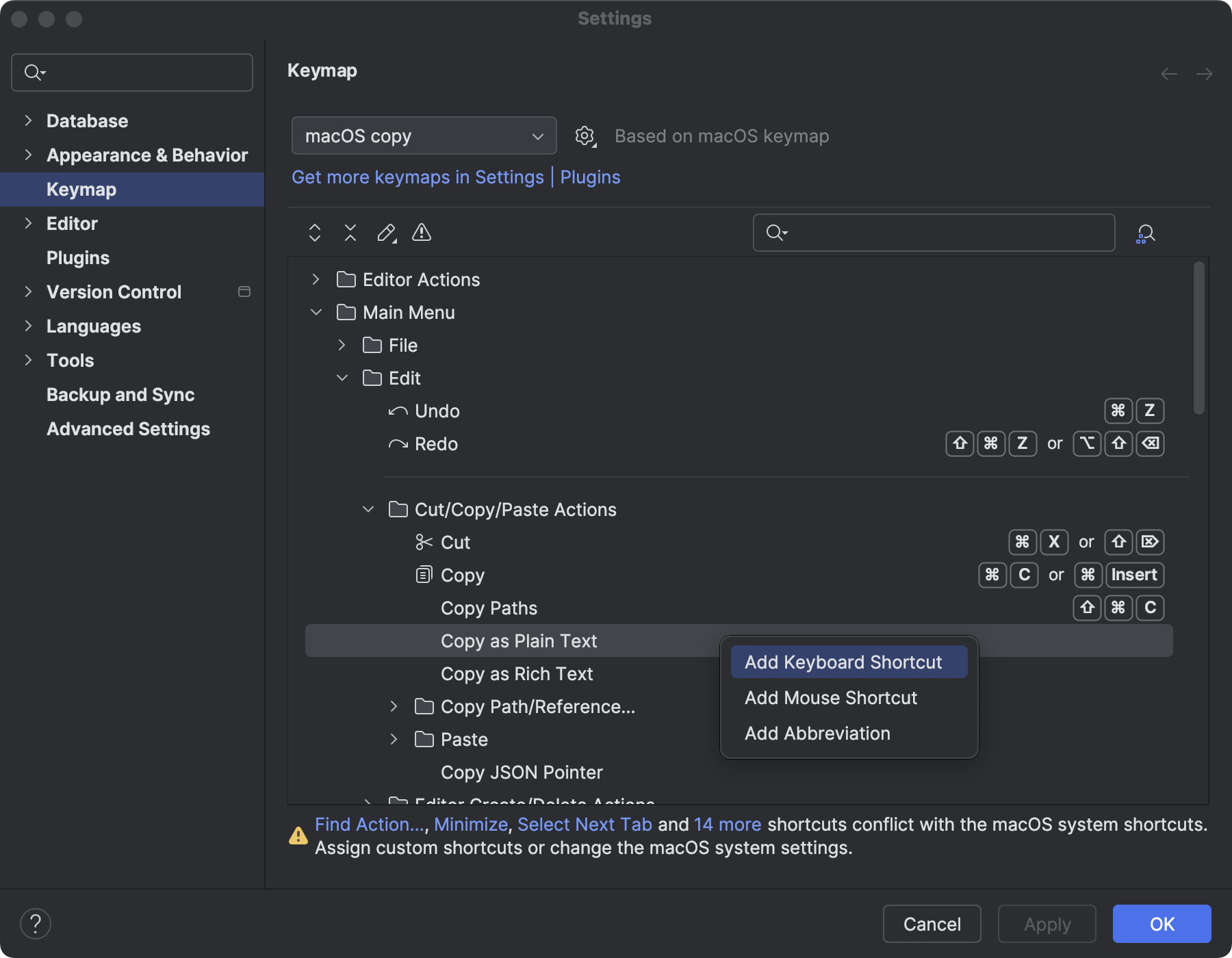Expand the File tree node
Screen dimensions: 1232x958
click(342, 345)
